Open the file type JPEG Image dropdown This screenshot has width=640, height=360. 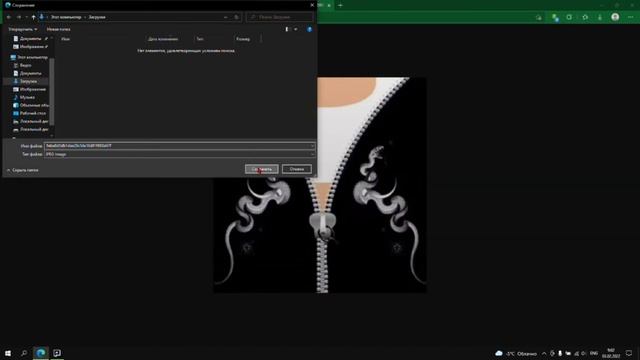tap(179, 154)
